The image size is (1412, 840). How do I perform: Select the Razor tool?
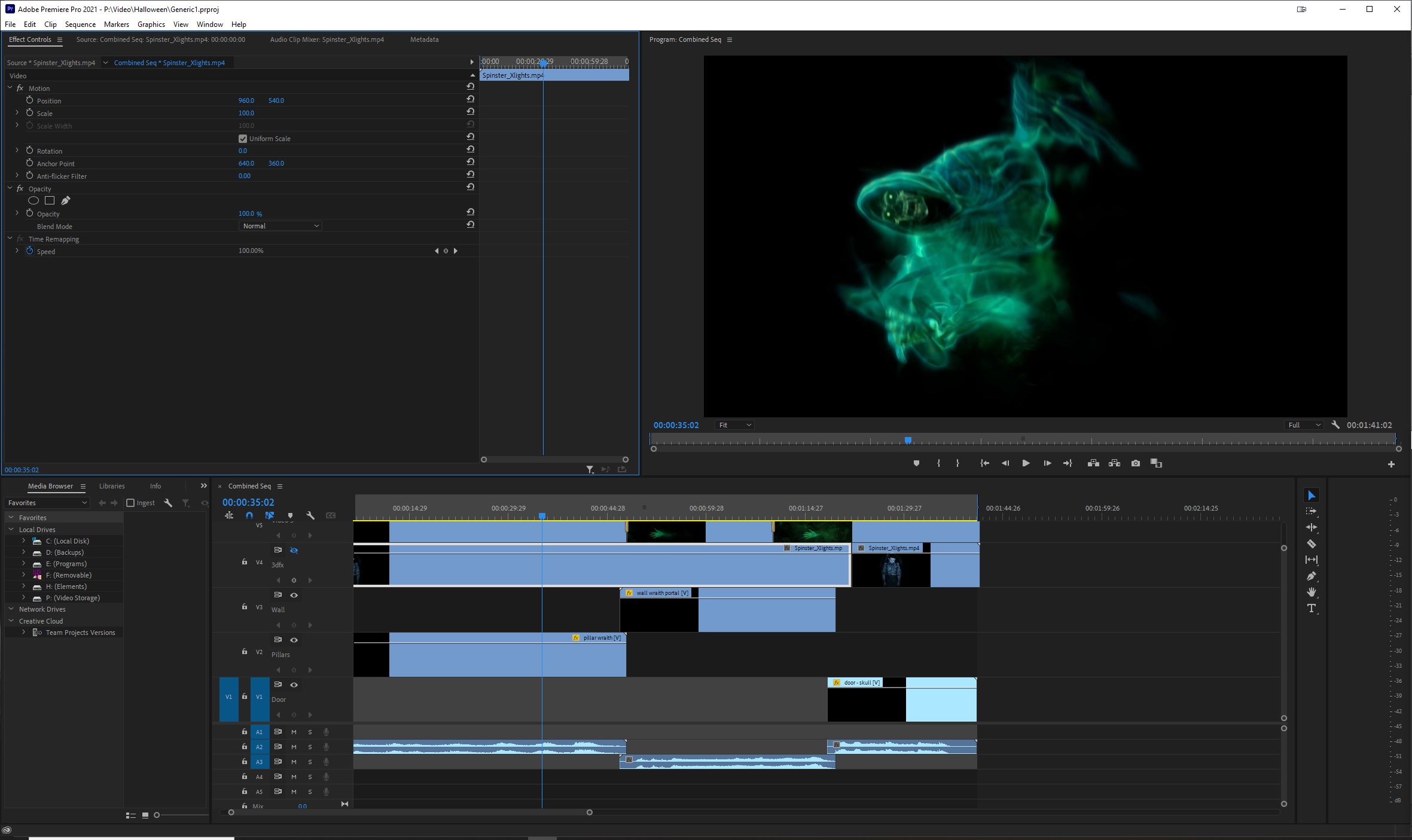point(1311,544)
